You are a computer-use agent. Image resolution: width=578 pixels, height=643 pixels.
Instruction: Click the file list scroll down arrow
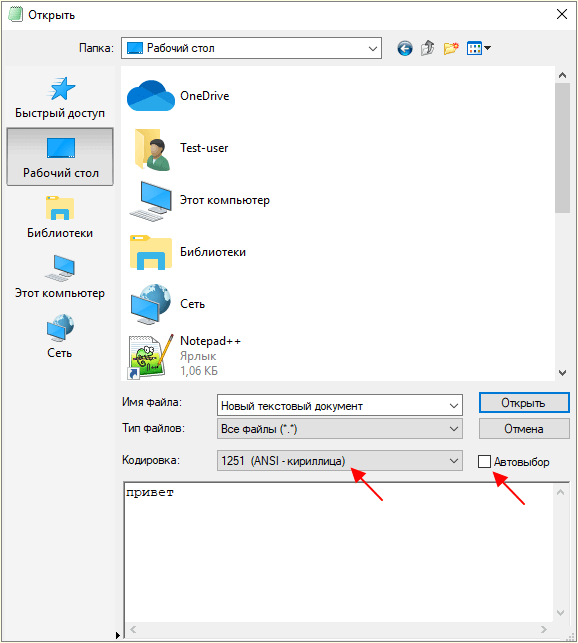562,372
